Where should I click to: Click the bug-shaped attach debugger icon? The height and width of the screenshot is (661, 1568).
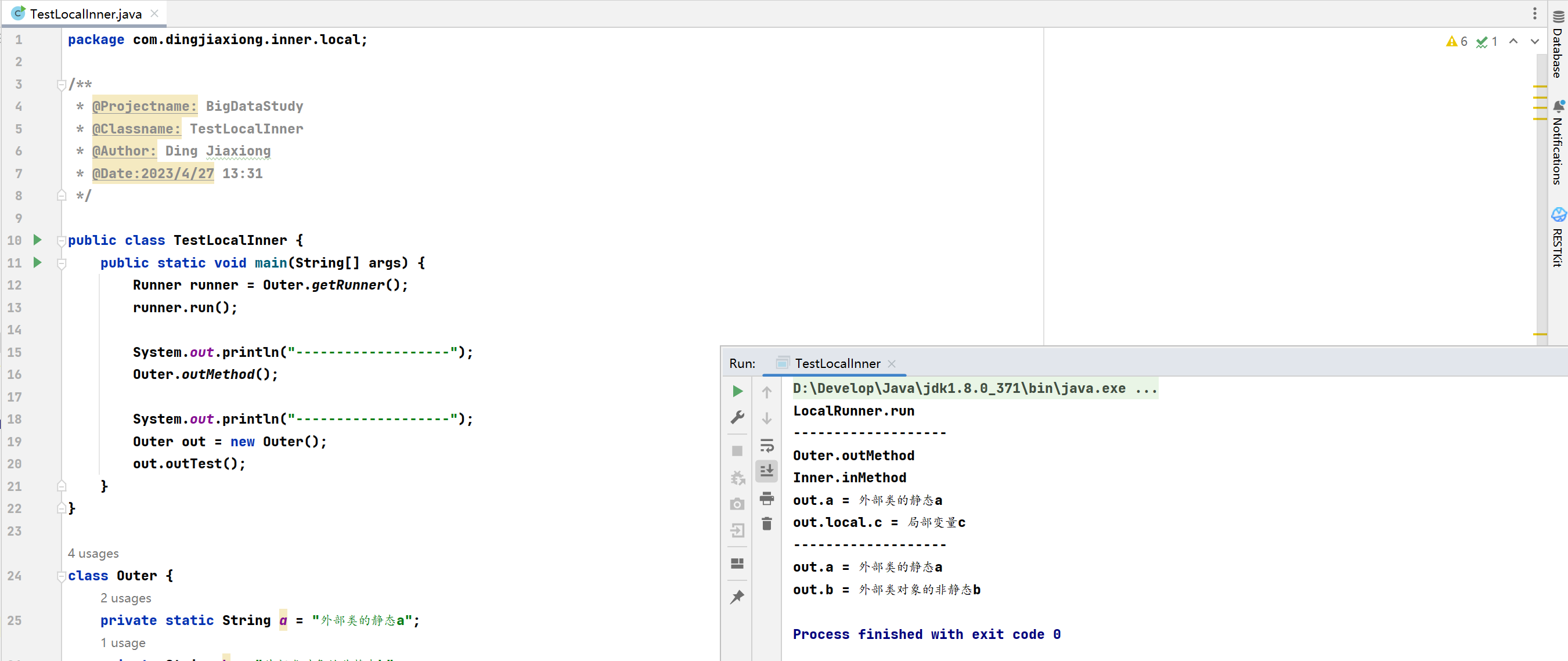tap(737, 478)
